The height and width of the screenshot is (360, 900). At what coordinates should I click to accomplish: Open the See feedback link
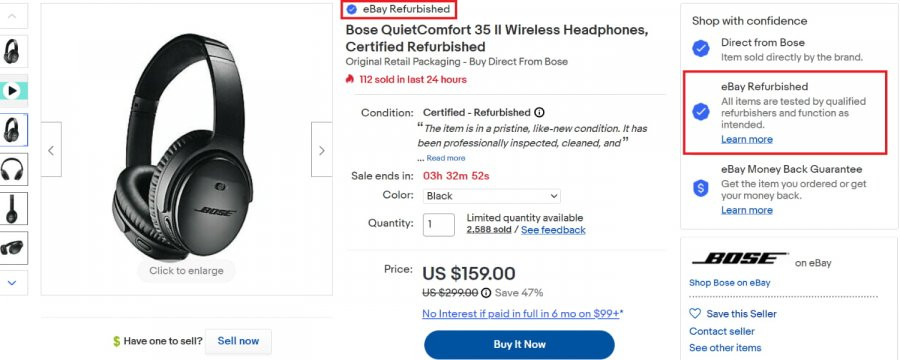click(553, 230)
